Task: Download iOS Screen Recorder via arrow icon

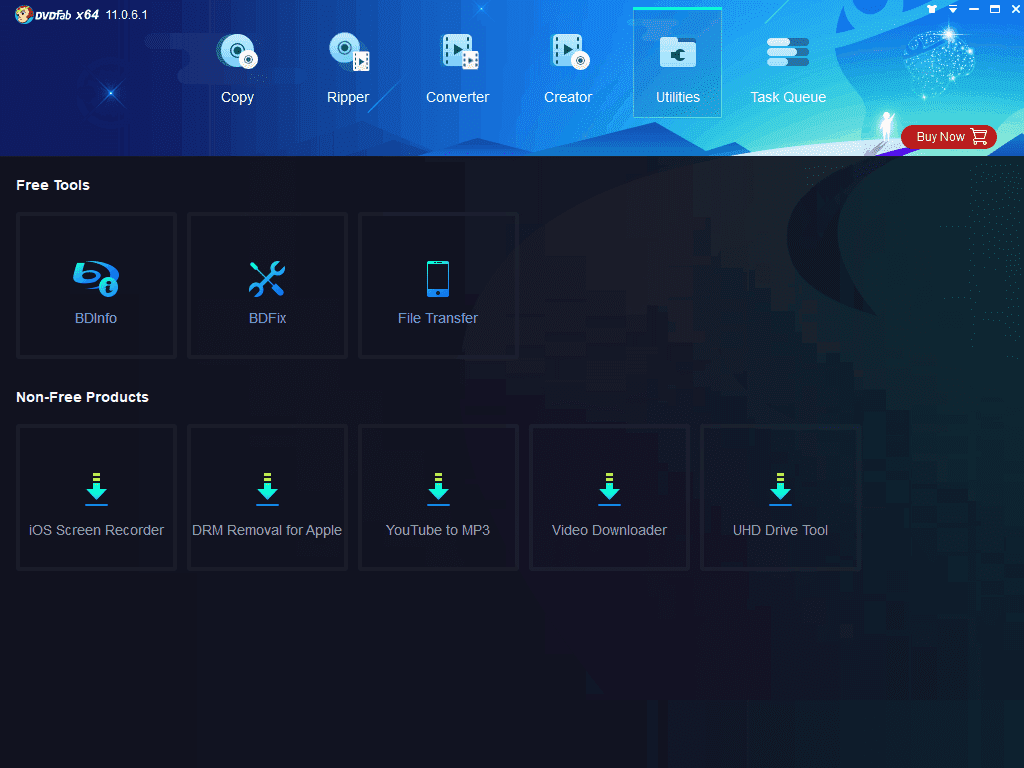Action: click(97, 489)
